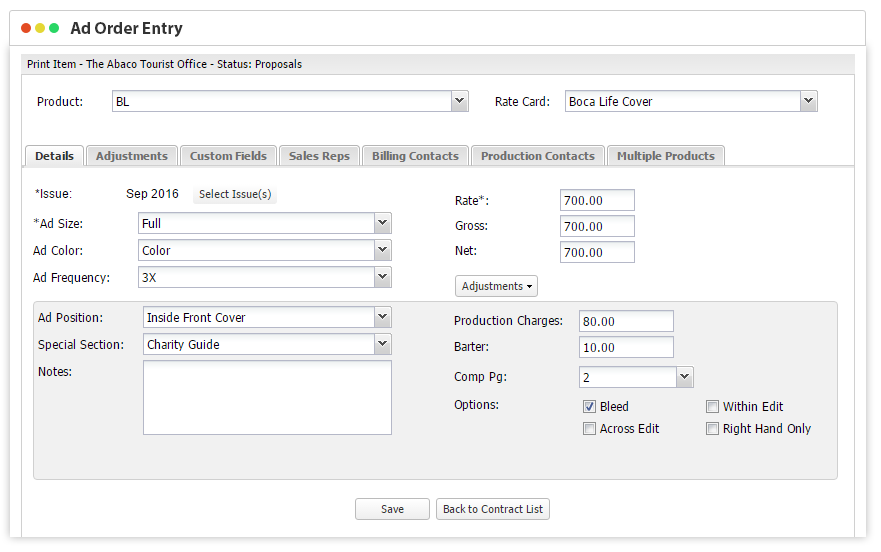Click the Ad Order Entry title
Image resolution: width=881 pixels, height=552 pixels.
126,28
